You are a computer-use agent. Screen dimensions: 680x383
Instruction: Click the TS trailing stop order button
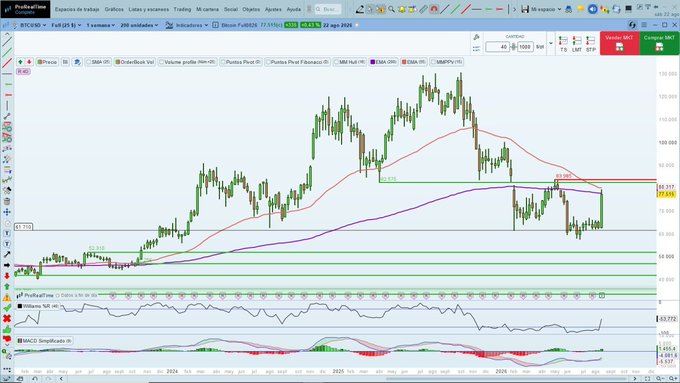[x=563, y=44]
